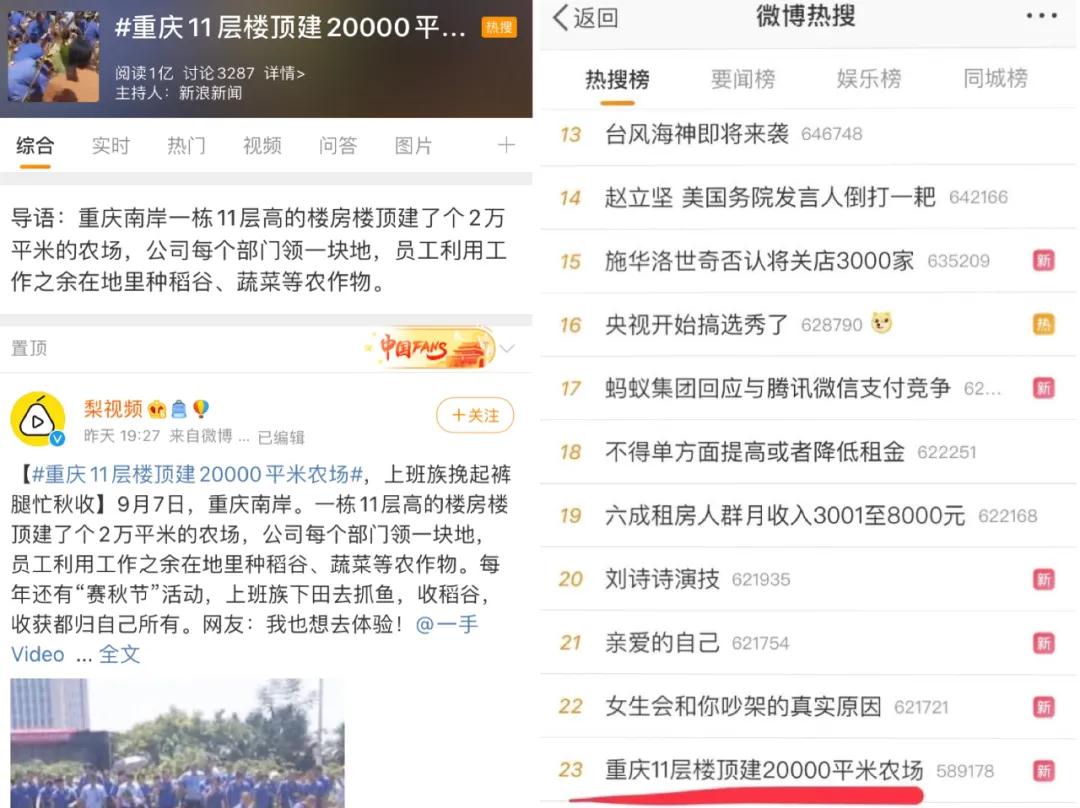Open trending item 亲爱的自己
This screenshot has height=808, width=1080.
pos(662,643)
